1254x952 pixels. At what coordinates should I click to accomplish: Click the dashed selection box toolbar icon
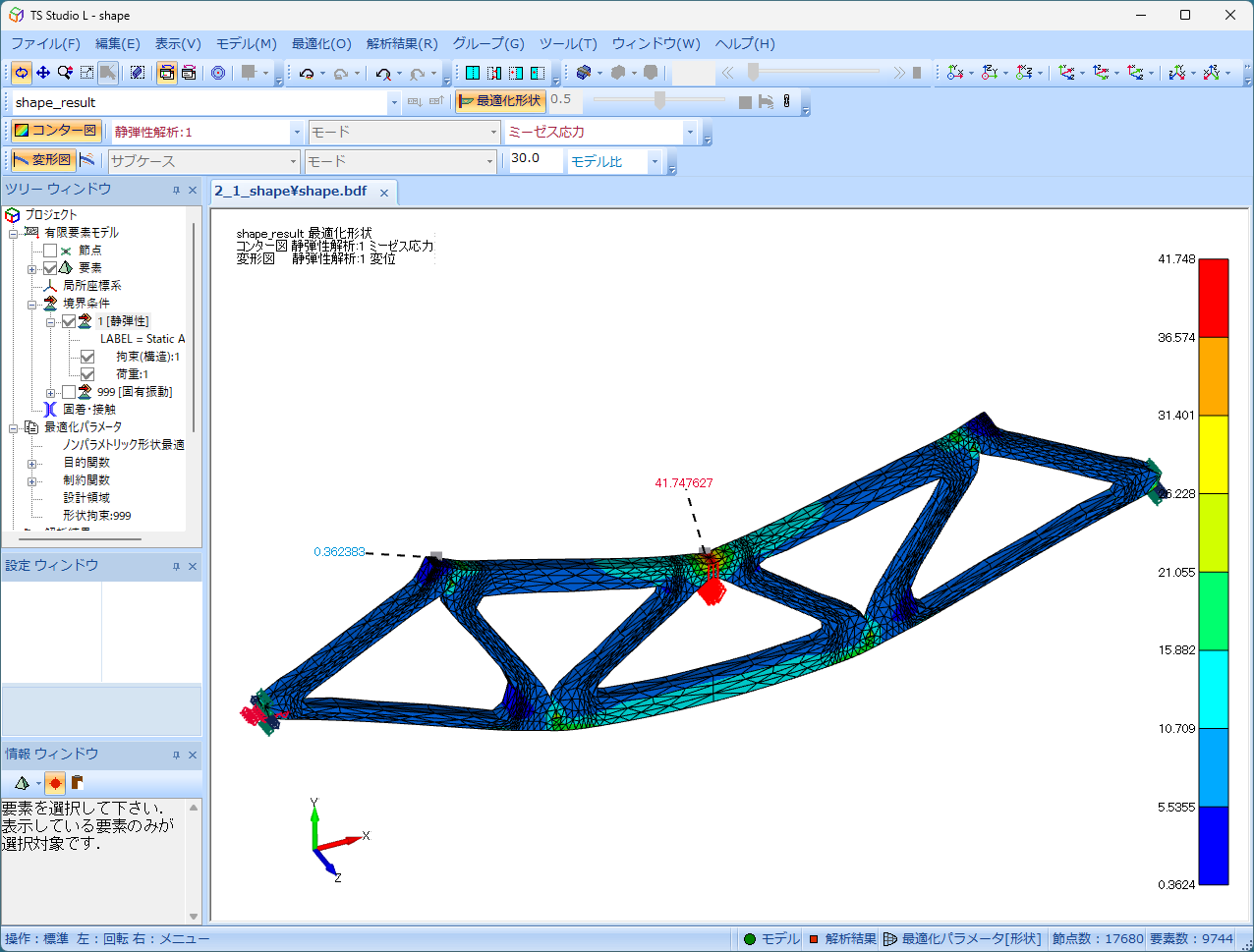pos(138,73)
